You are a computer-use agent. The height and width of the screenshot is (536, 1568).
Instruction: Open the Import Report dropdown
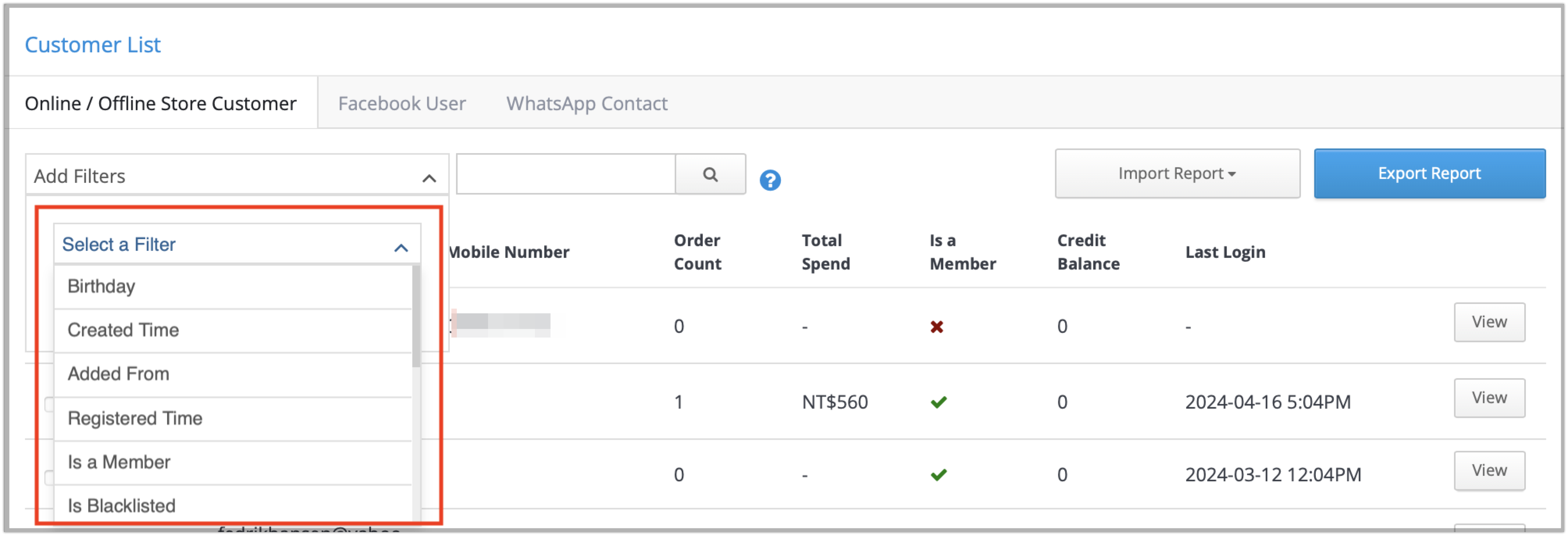(1177, 173)
